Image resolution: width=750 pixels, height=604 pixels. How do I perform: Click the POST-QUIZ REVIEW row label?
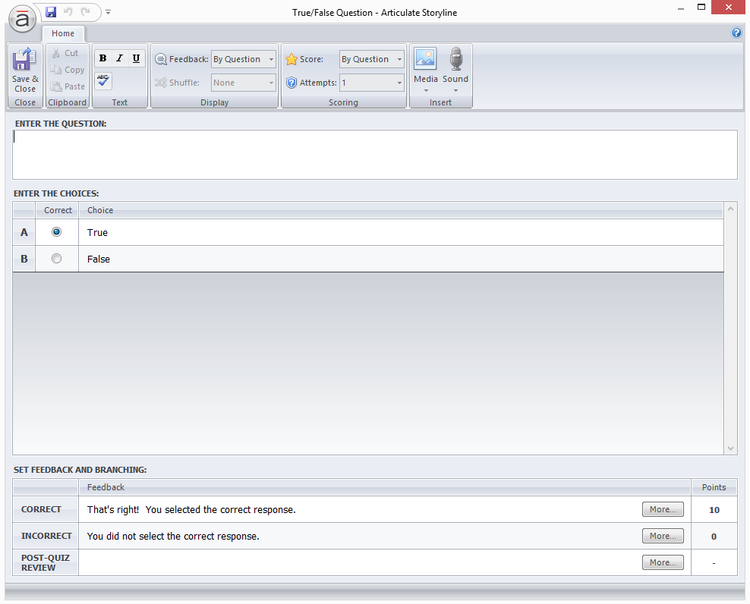(45, 562)
